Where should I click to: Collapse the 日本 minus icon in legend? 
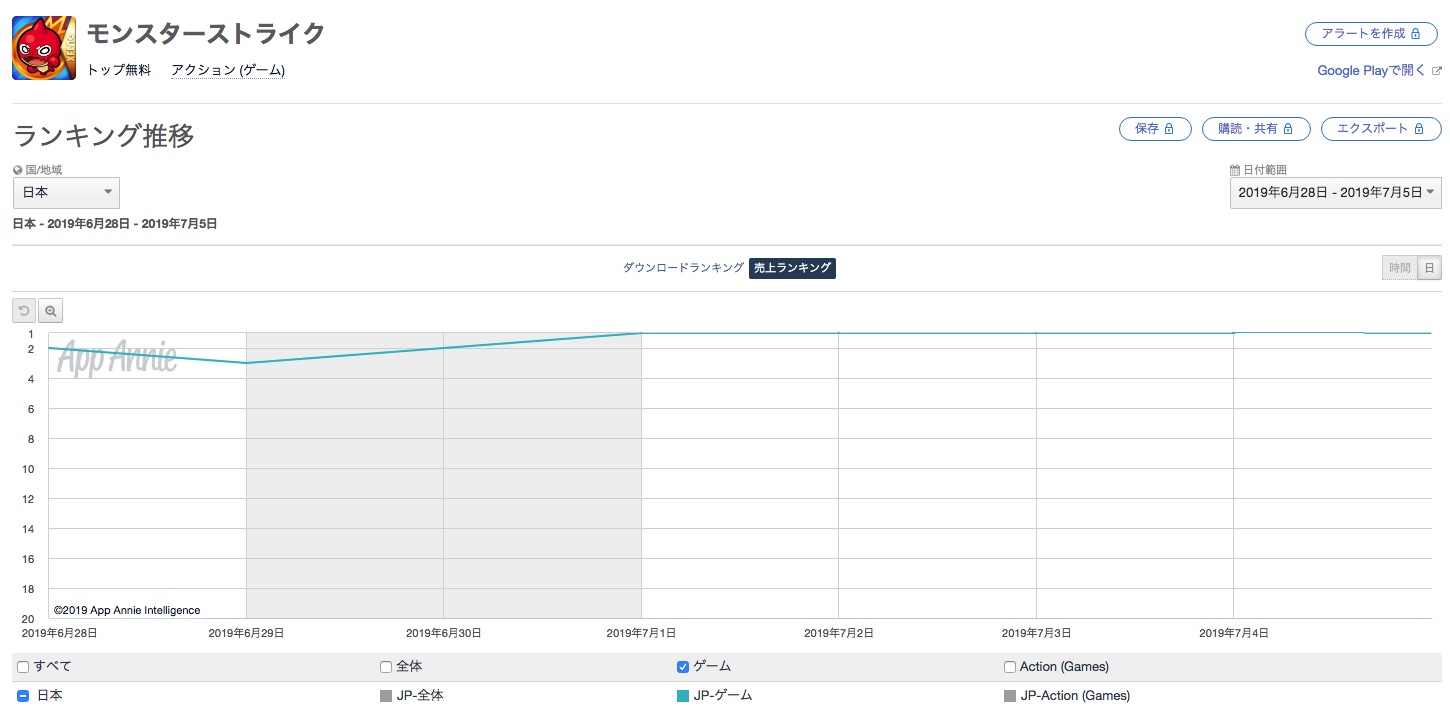23,695
